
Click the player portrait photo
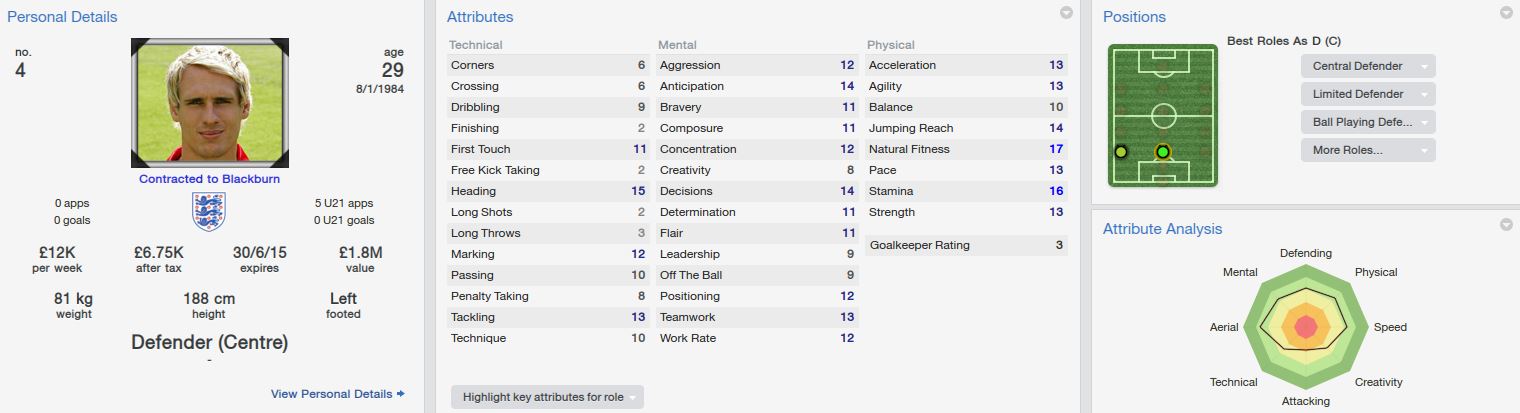click(x=210, y=103)
